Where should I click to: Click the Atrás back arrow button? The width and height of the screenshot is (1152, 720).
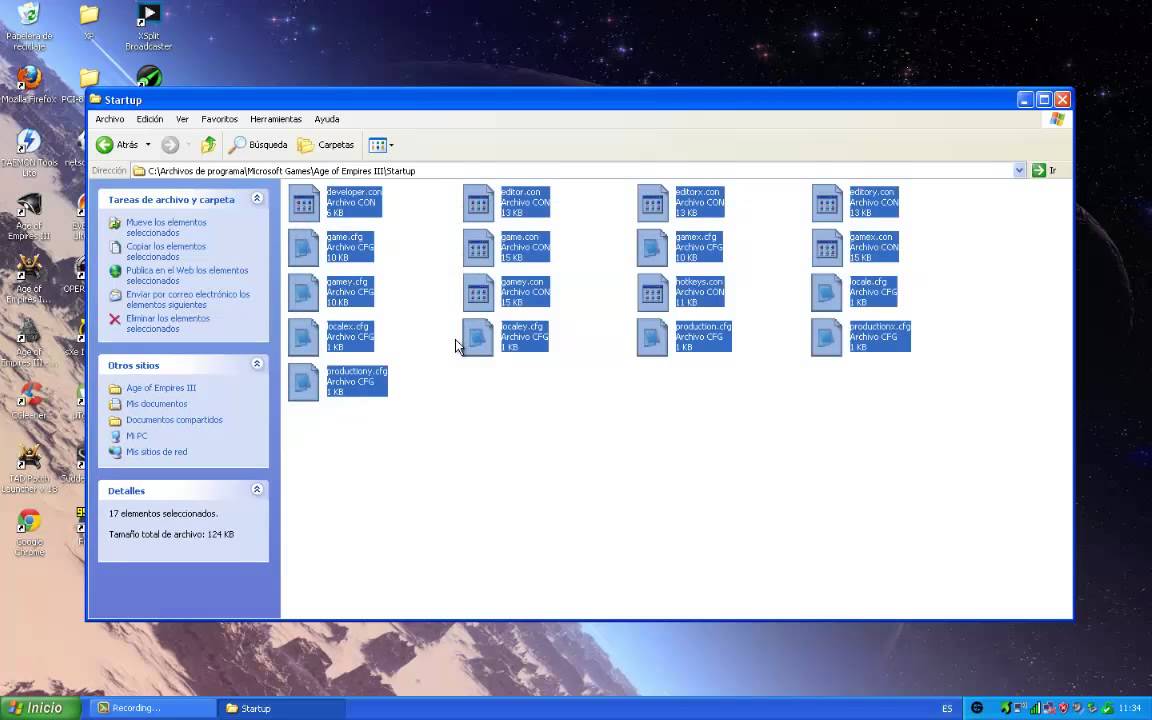(117, 145)
